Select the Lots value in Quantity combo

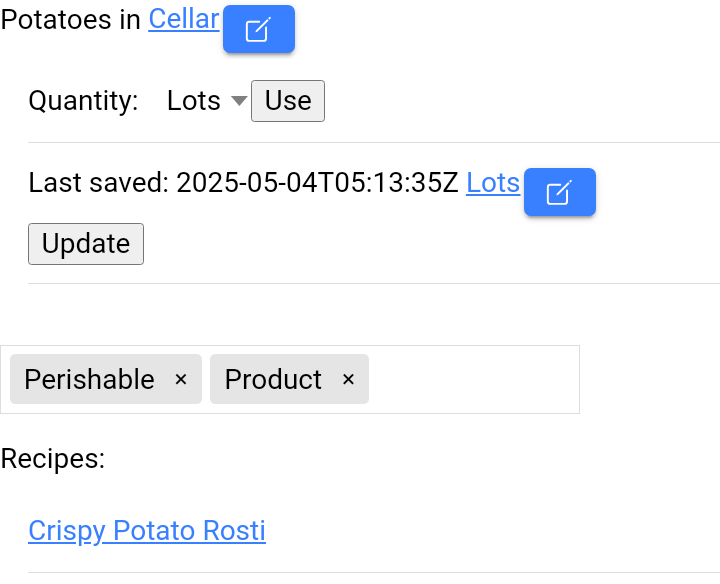pos(194,101)
